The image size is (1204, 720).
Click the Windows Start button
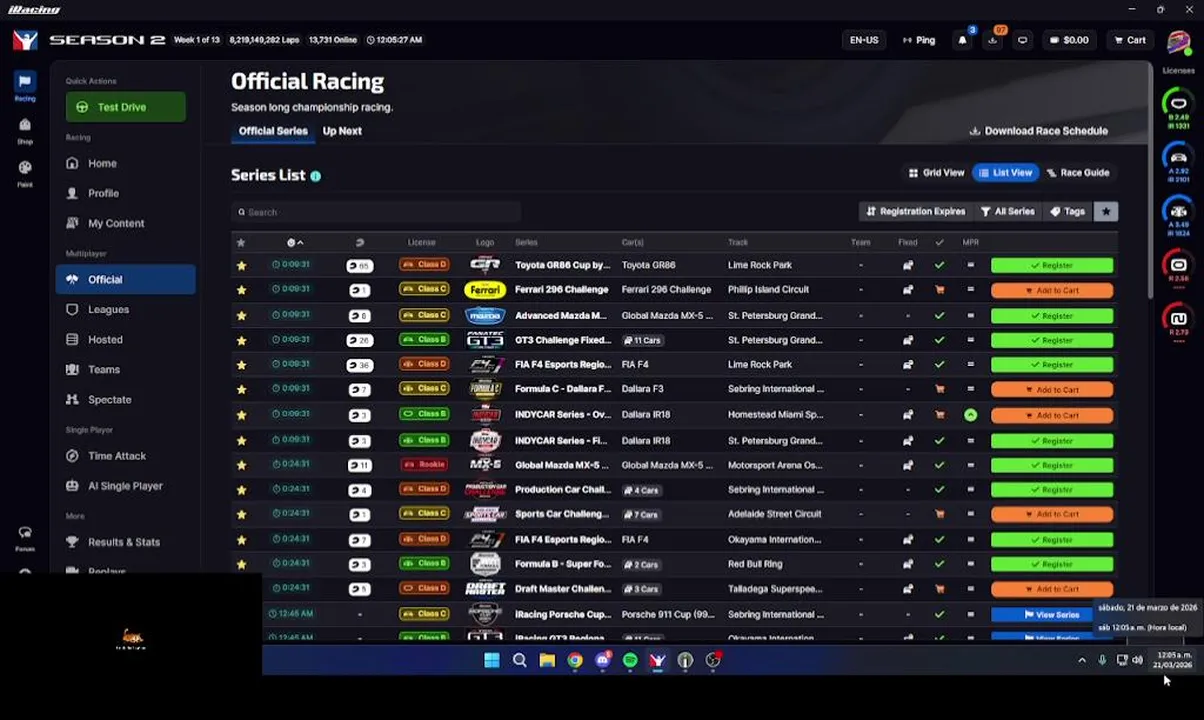[x=491, y=660]
